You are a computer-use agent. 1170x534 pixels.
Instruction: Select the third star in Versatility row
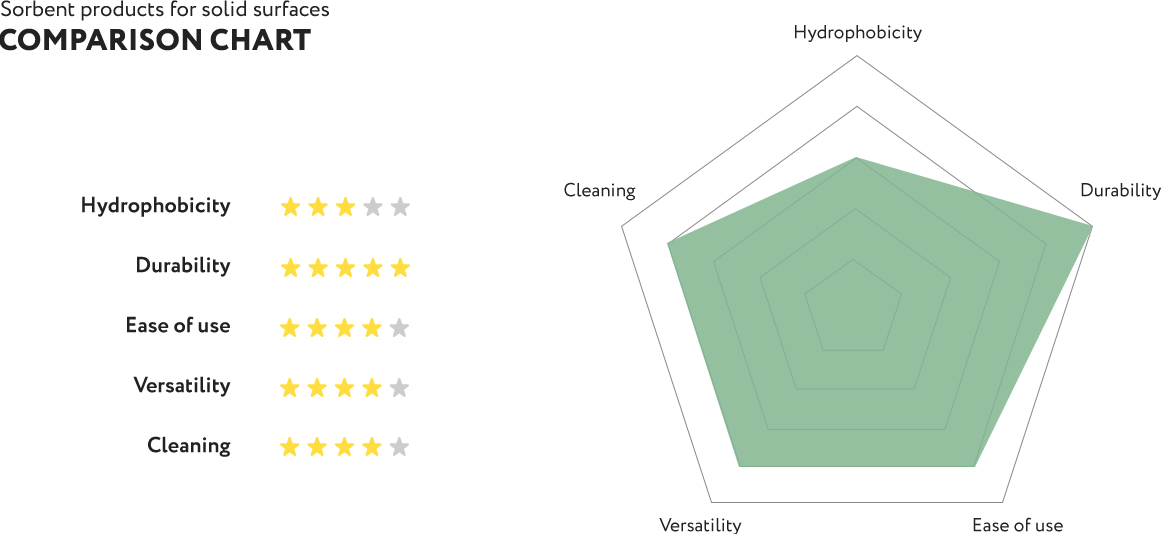pos(345,388)
